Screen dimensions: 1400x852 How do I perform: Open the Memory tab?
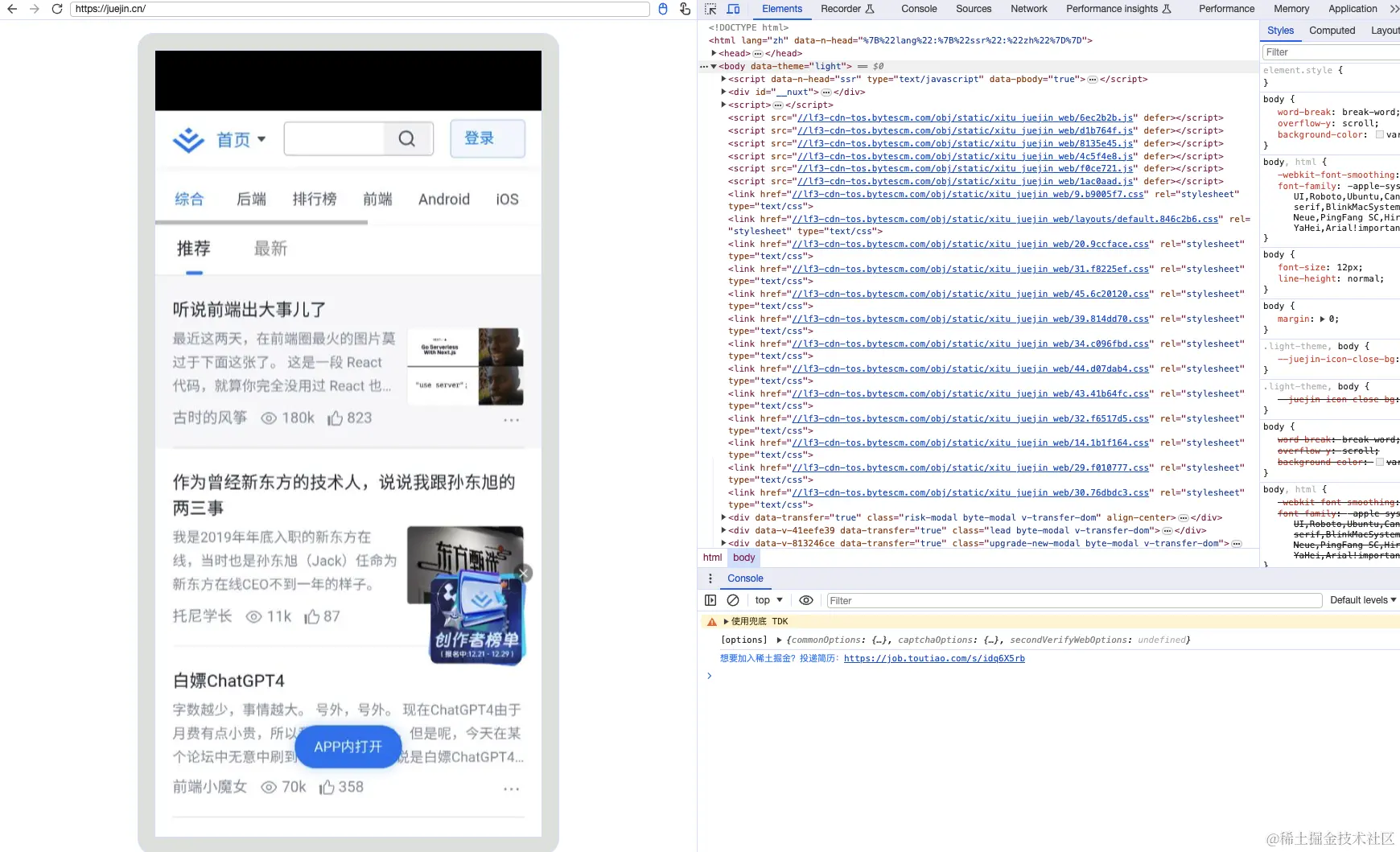click(x=1291, y=9)
